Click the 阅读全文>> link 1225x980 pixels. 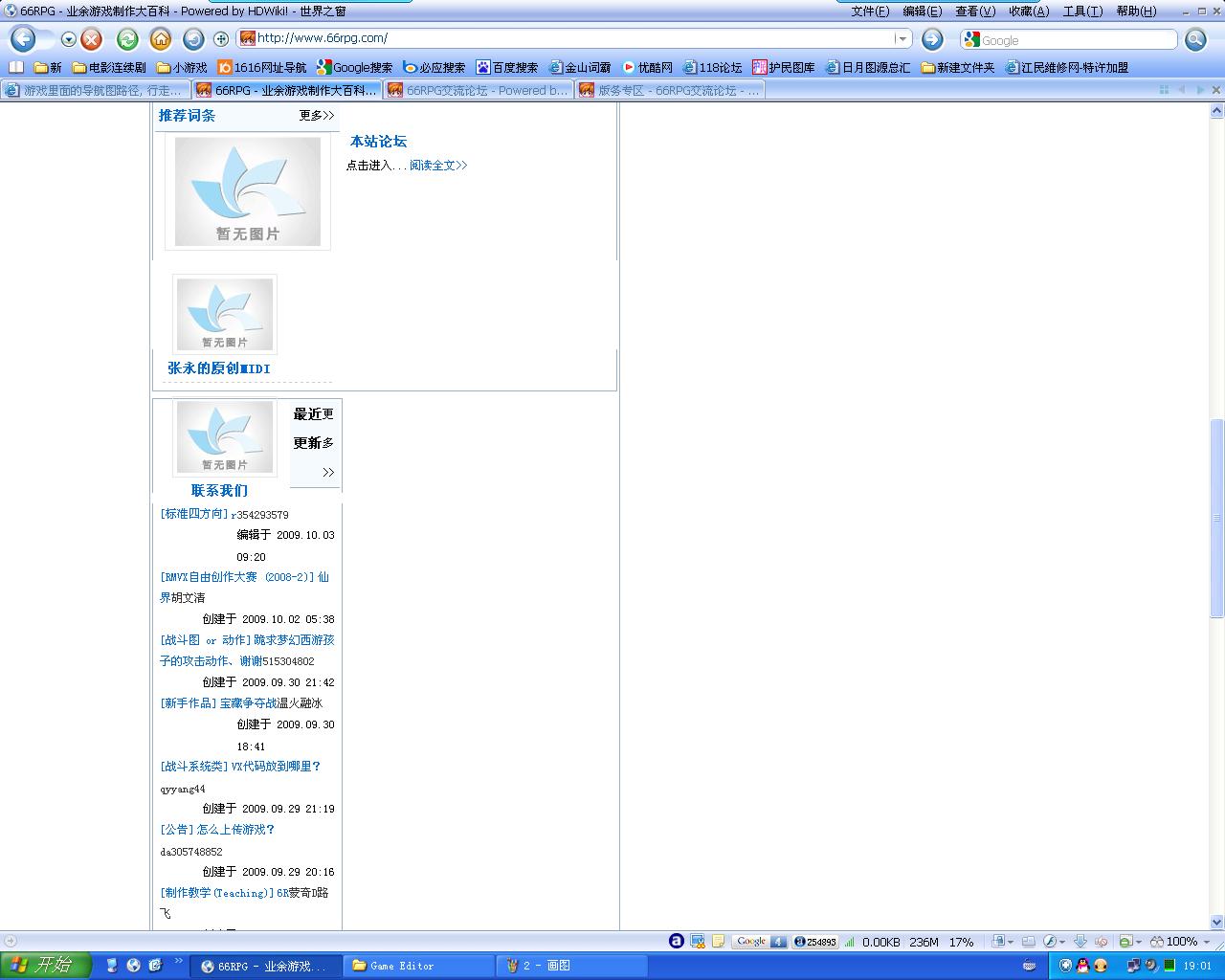coord(438,166)
